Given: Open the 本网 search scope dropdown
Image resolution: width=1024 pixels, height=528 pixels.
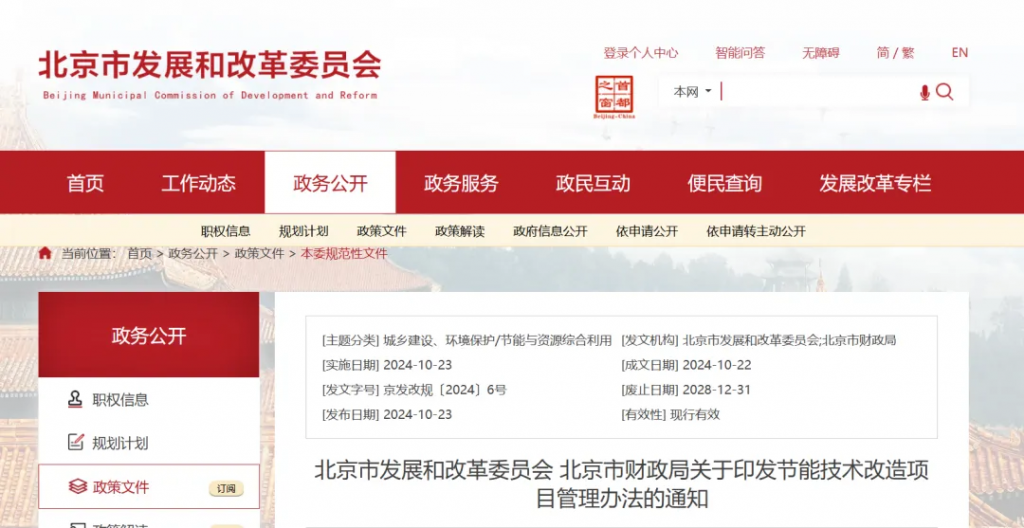Looking at the screenshot, I should click(692, 92).
